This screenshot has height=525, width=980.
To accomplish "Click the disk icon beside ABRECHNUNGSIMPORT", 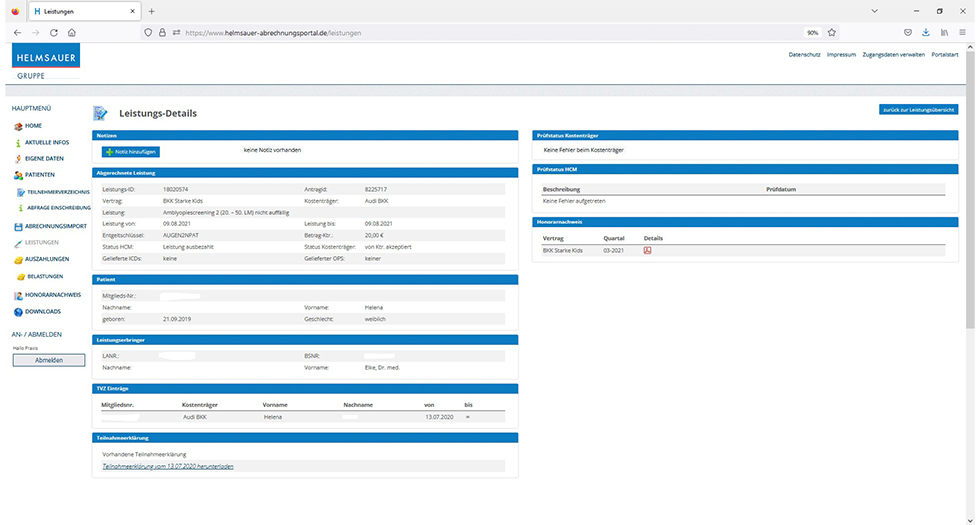I will [x=18, y=227].
